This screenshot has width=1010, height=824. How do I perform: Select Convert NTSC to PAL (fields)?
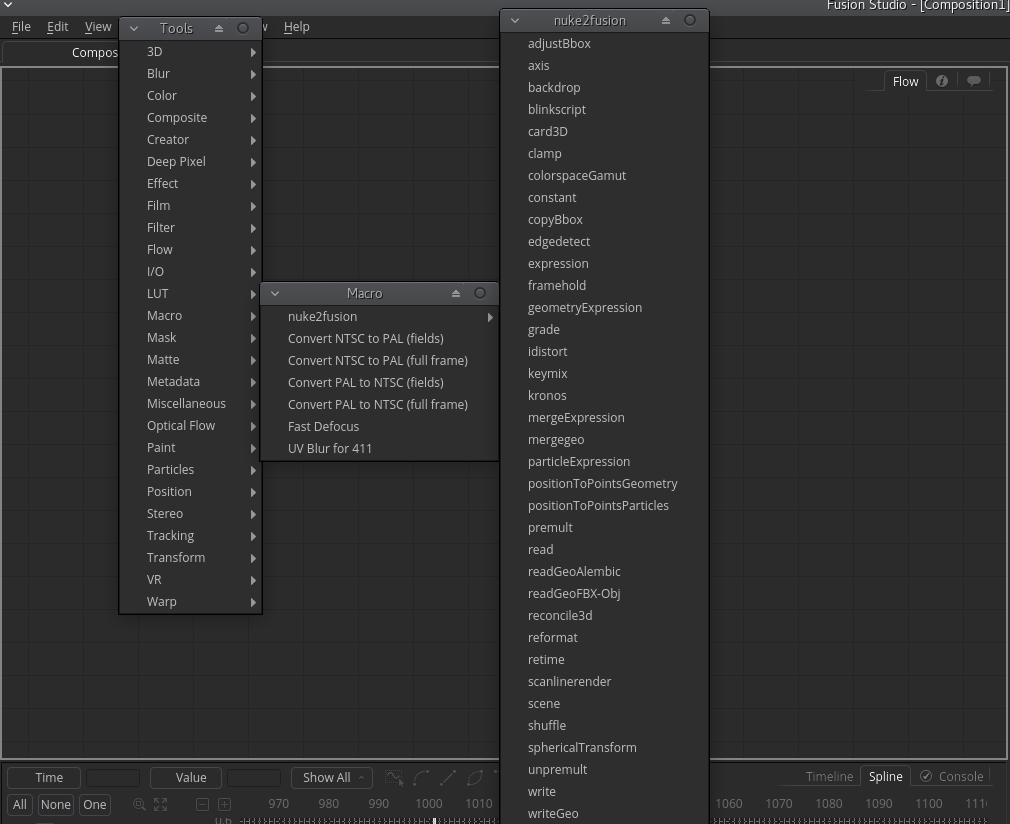(x=379, y=338)
